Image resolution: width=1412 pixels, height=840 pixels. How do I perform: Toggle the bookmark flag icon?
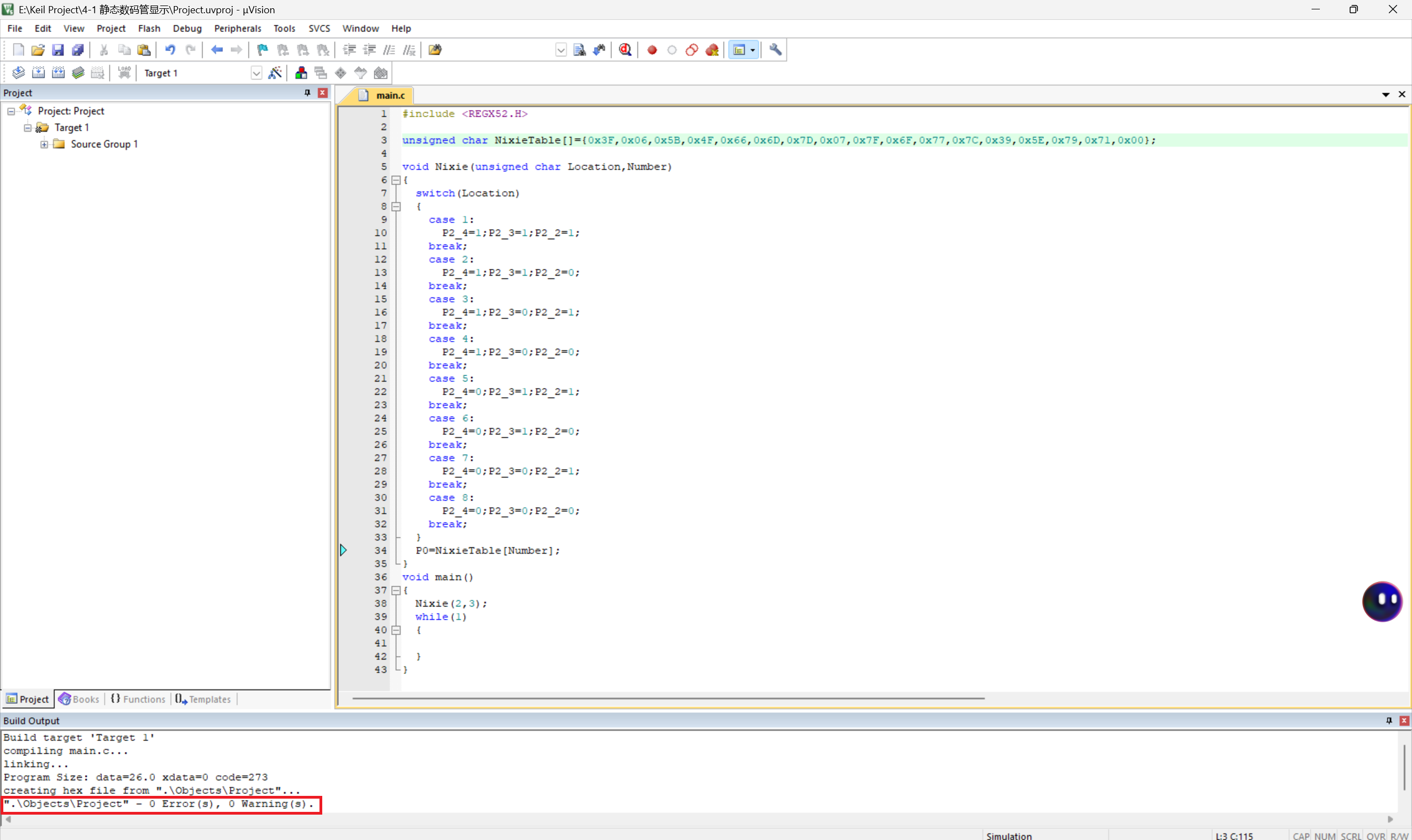point(262,50)
